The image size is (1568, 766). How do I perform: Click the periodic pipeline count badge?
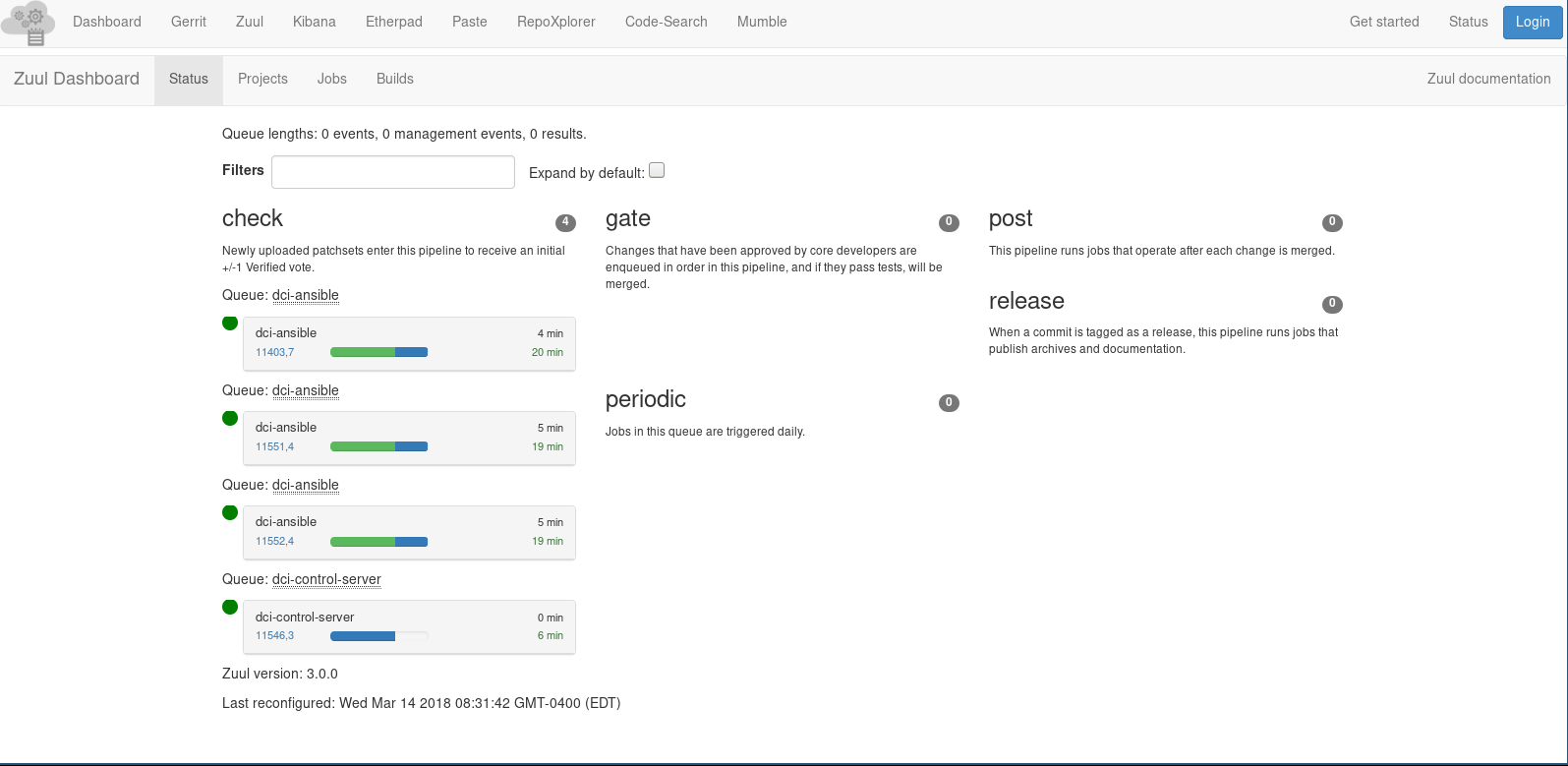949,402
